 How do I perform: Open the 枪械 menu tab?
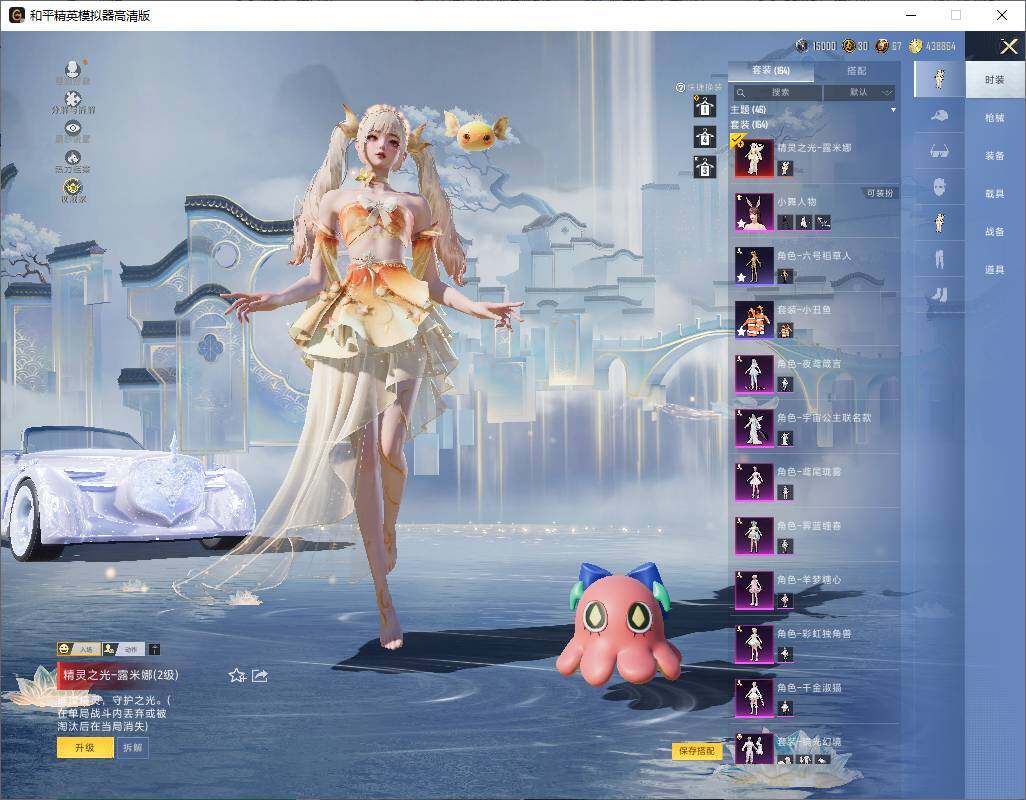point(995,118)
